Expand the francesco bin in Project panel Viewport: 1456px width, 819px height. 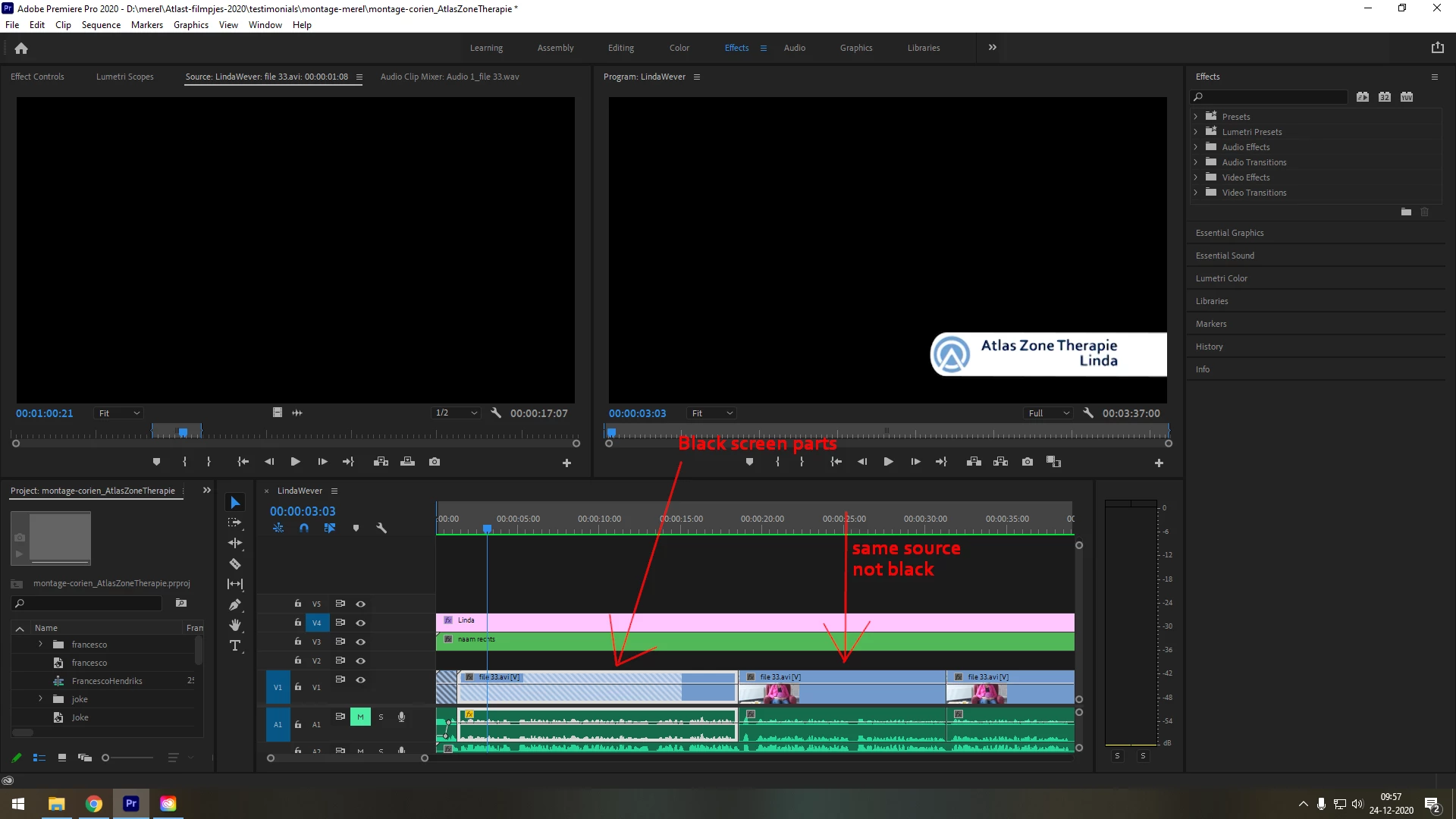click(x=41, y=644)
